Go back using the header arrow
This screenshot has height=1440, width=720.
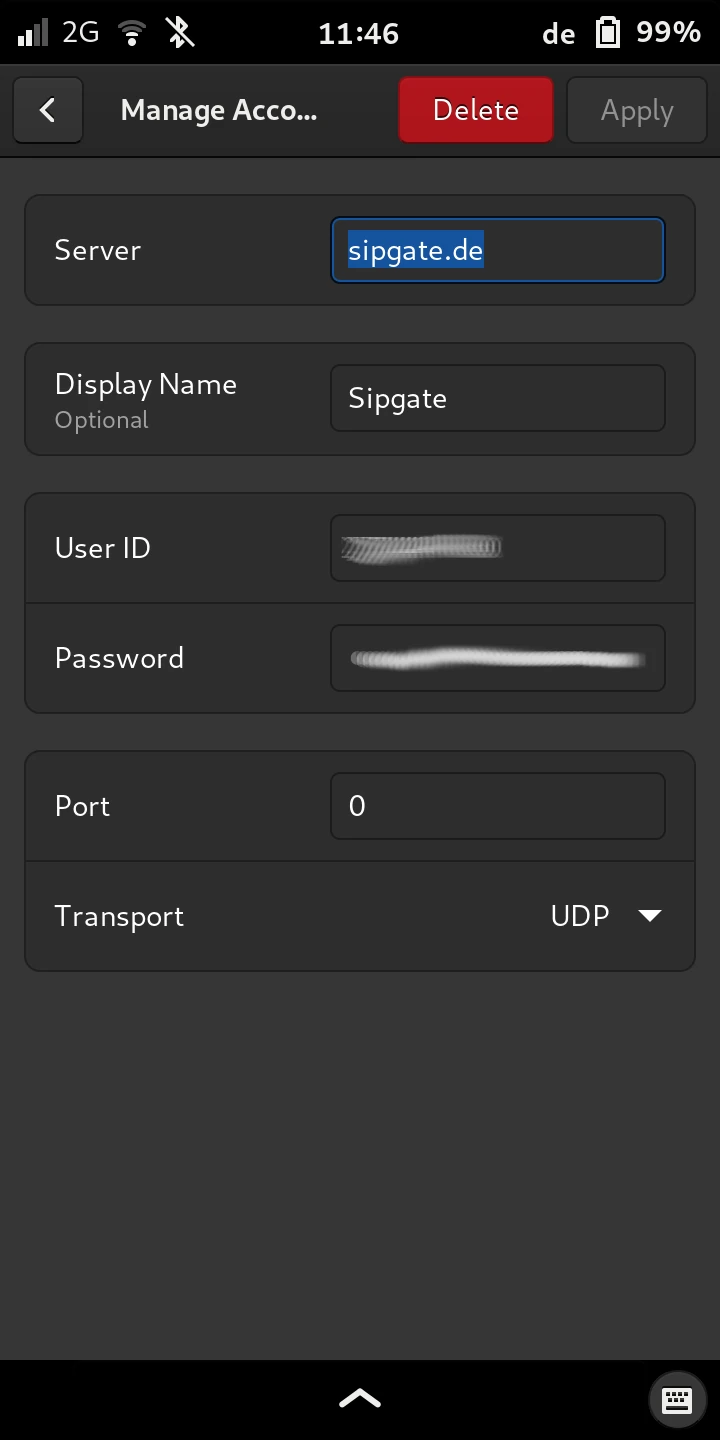coord(47,110)
